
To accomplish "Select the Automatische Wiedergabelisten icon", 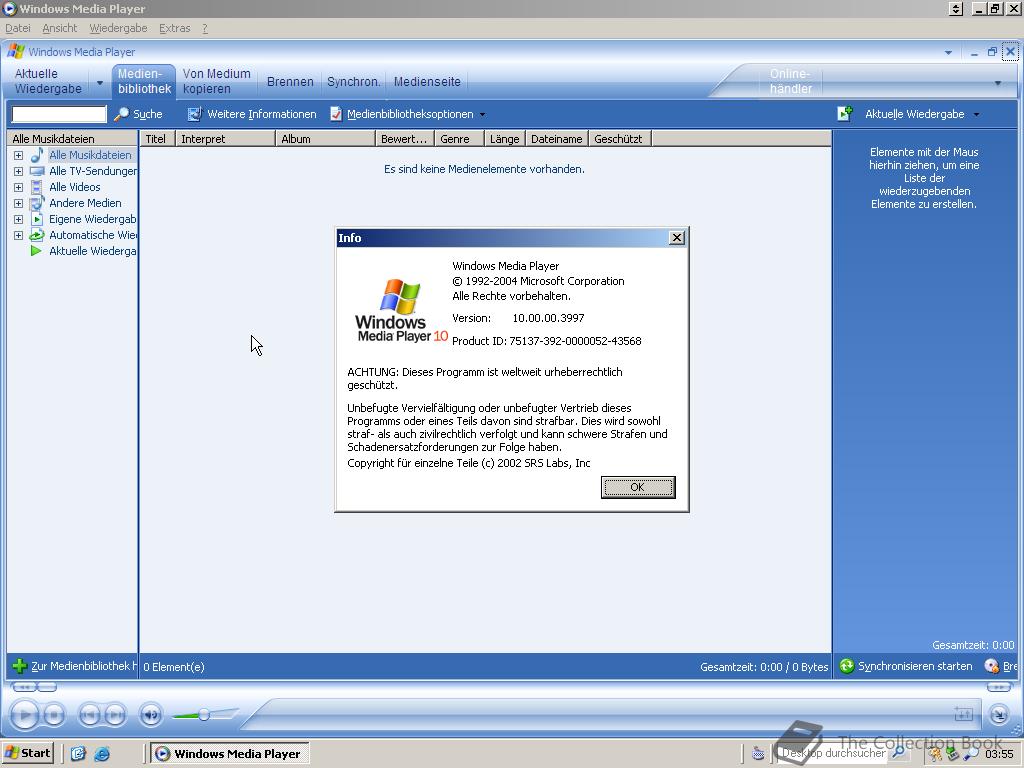I will [x=37, y=235].
